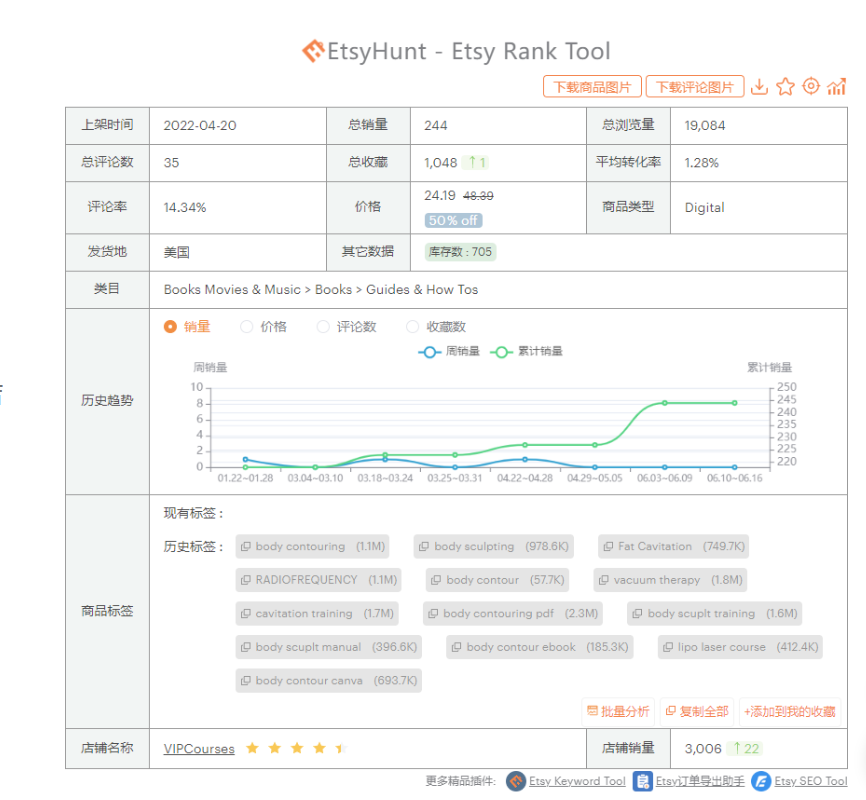Viewport: 866px width, 800px height.
Task: Click the 'body contouring (1.1M)' tag text
Action: coord(320,546)
